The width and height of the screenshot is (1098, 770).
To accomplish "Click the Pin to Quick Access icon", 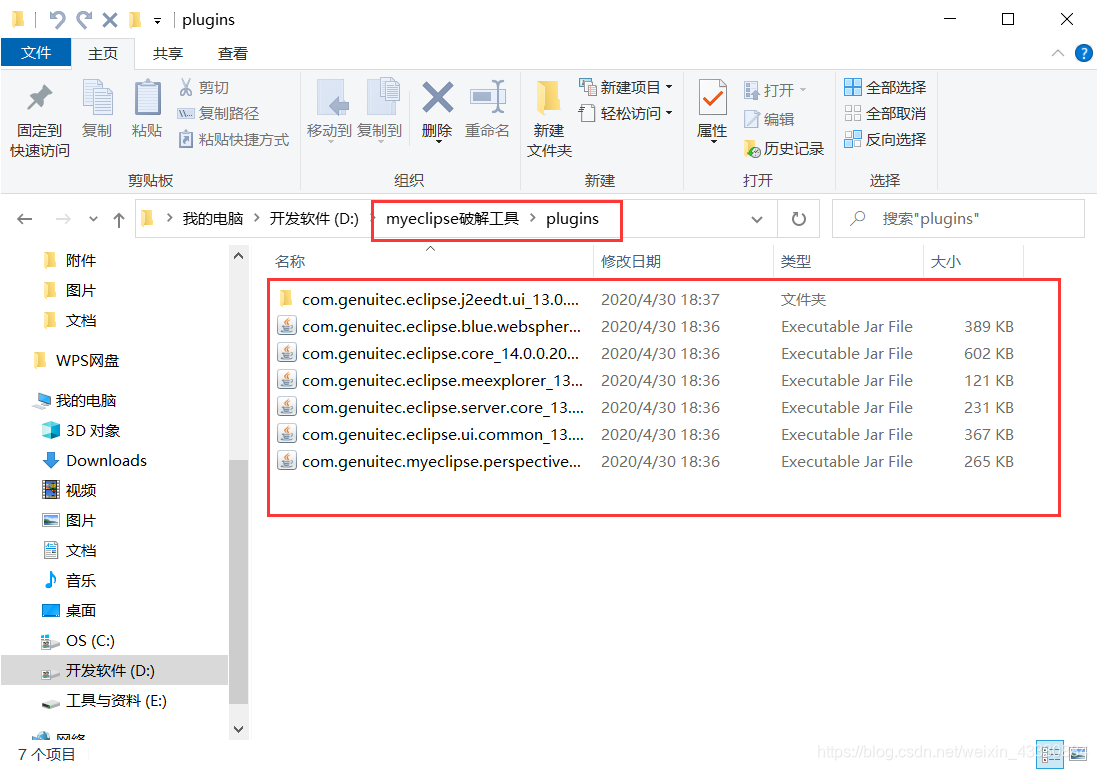I will (x=39, y=98).
